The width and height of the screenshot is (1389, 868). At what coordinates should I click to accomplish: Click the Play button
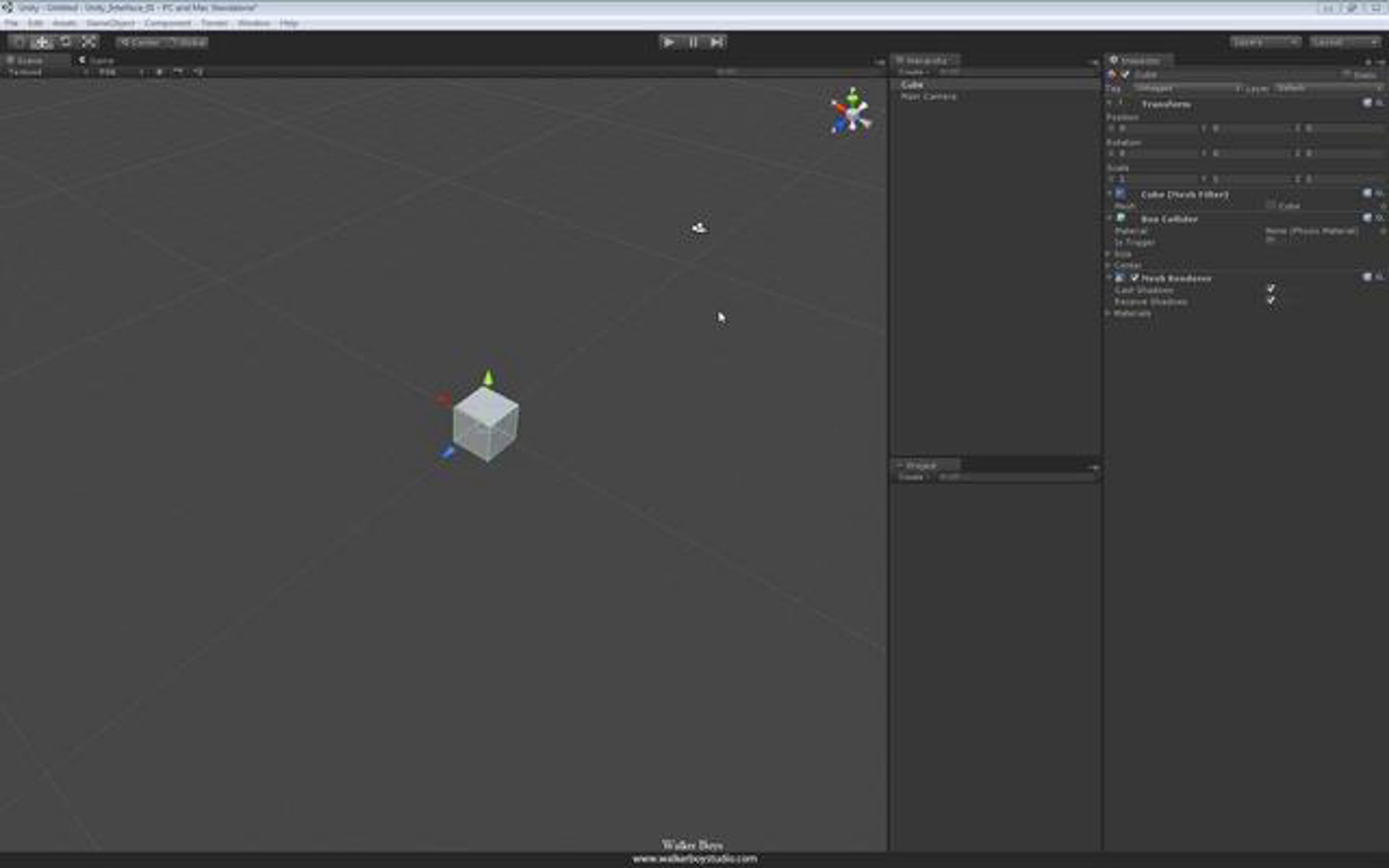pyautogui.click(x=668, y=42)
